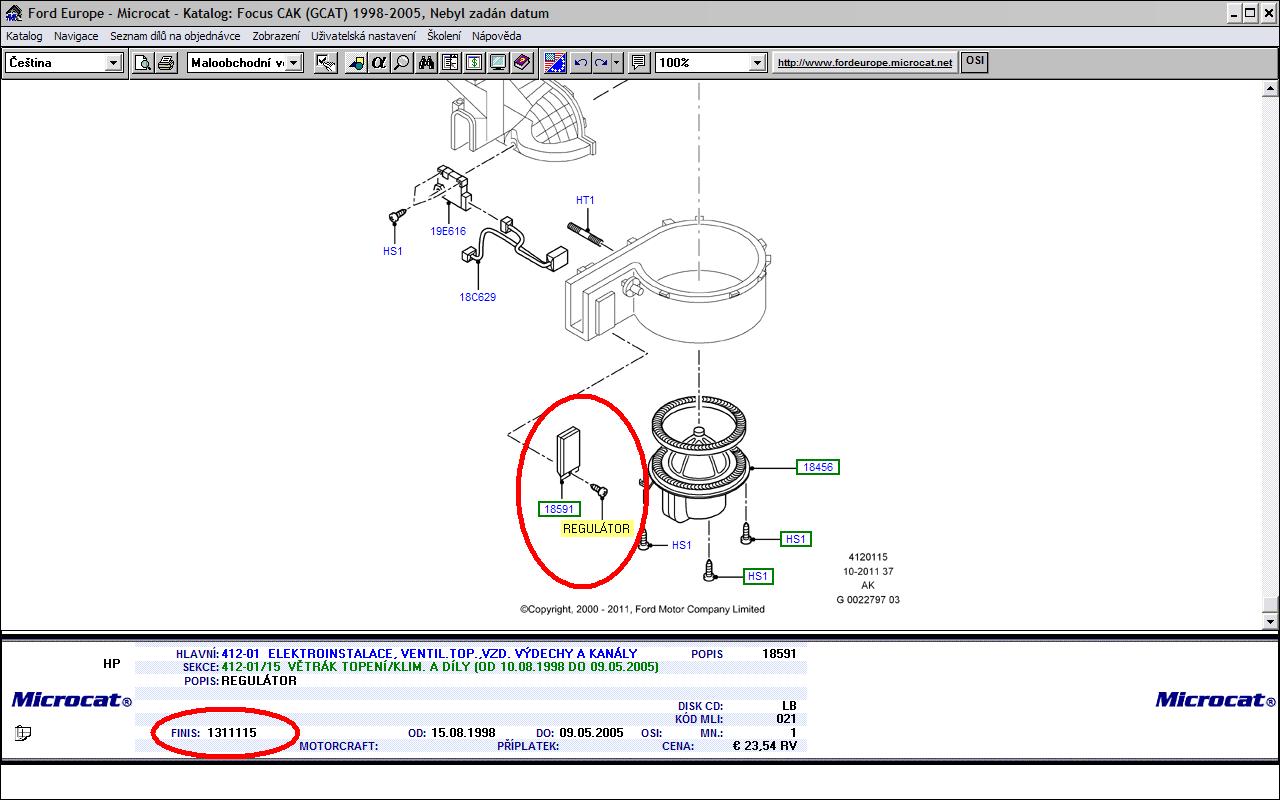
Task: Click the undo arrow button
Action: pyautogui.click(x=580, y=63)
